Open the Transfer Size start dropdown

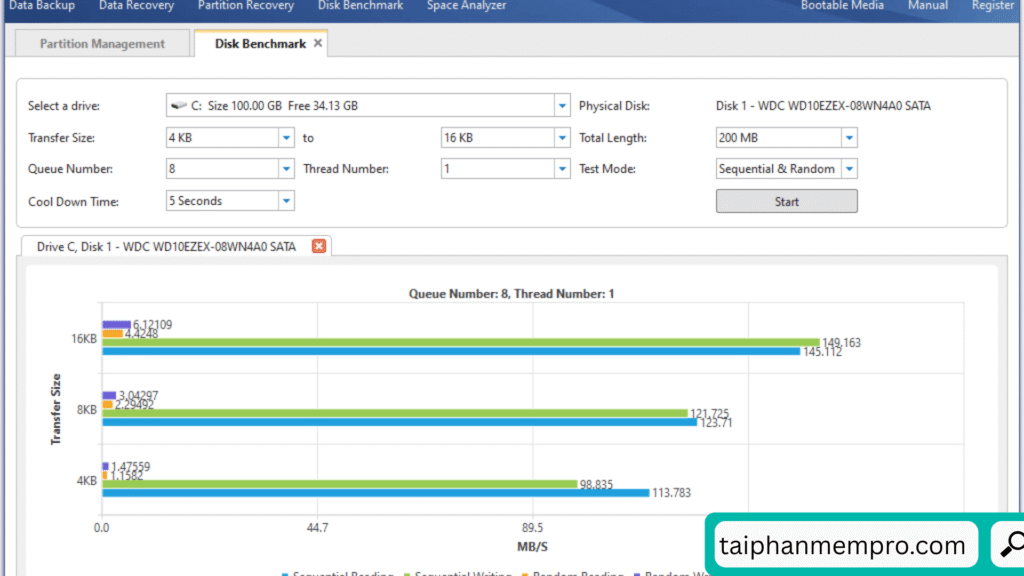[x=286, y=138]
